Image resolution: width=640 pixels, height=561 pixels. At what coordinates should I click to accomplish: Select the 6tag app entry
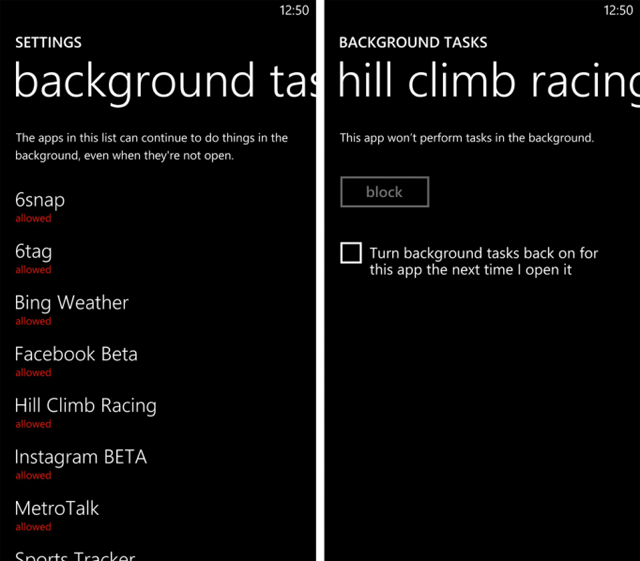(33, 251)
